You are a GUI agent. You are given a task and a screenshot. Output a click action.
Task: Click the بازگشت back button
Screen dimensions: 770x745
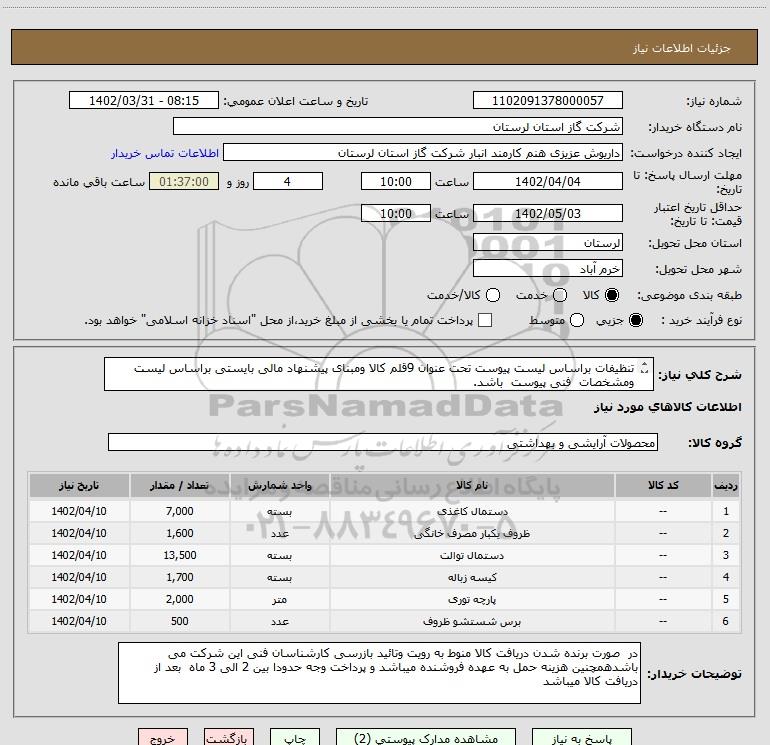coord(229,738)
